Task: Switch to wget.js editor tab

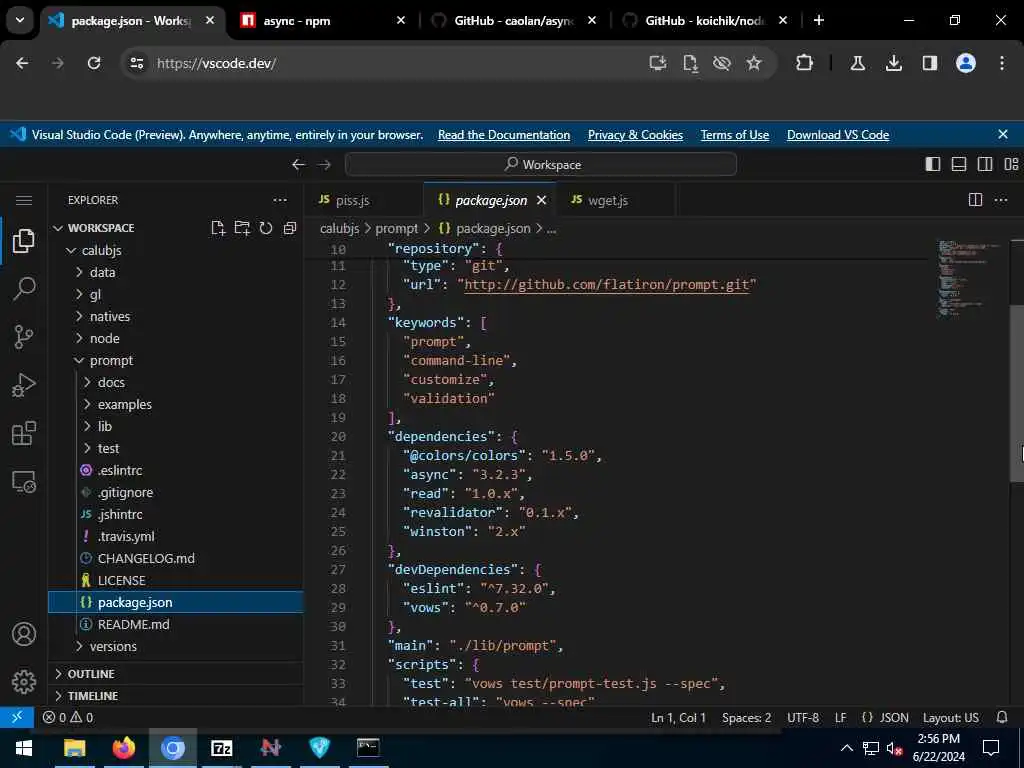Action: (615, 200)
